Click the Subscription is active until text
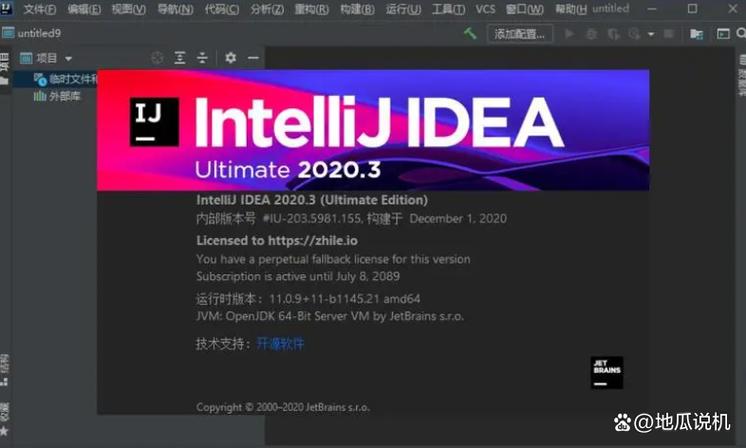 298,276
